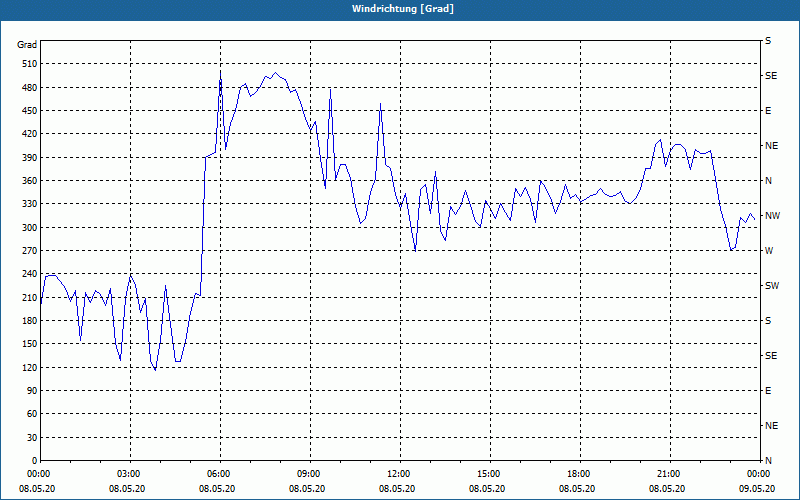The width and height of the screenshot is (800, 500).
Task: Click the 03:00 time label
Action: click(130, 474)
